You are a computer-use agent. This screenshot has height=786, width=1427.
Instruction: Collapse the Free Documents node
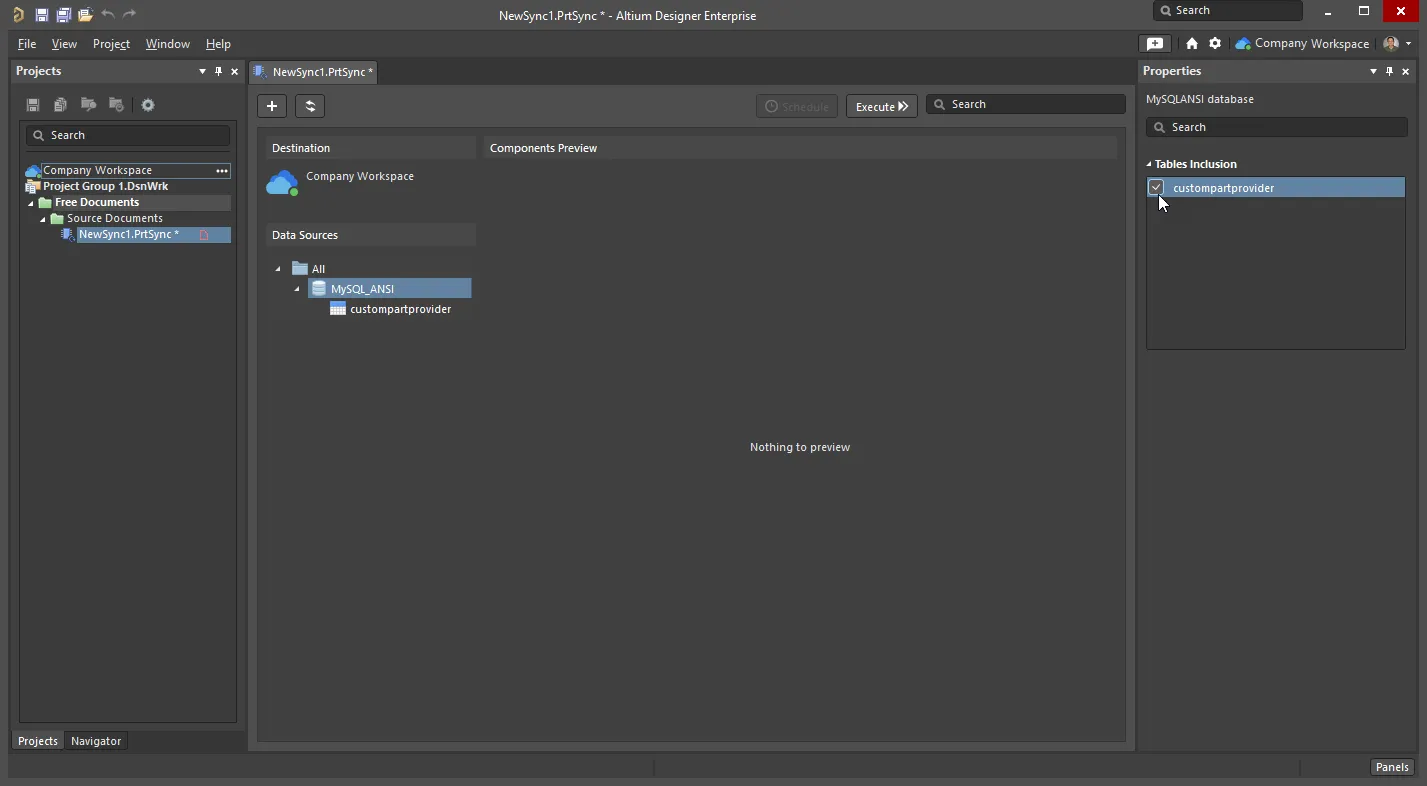point(31,203)
